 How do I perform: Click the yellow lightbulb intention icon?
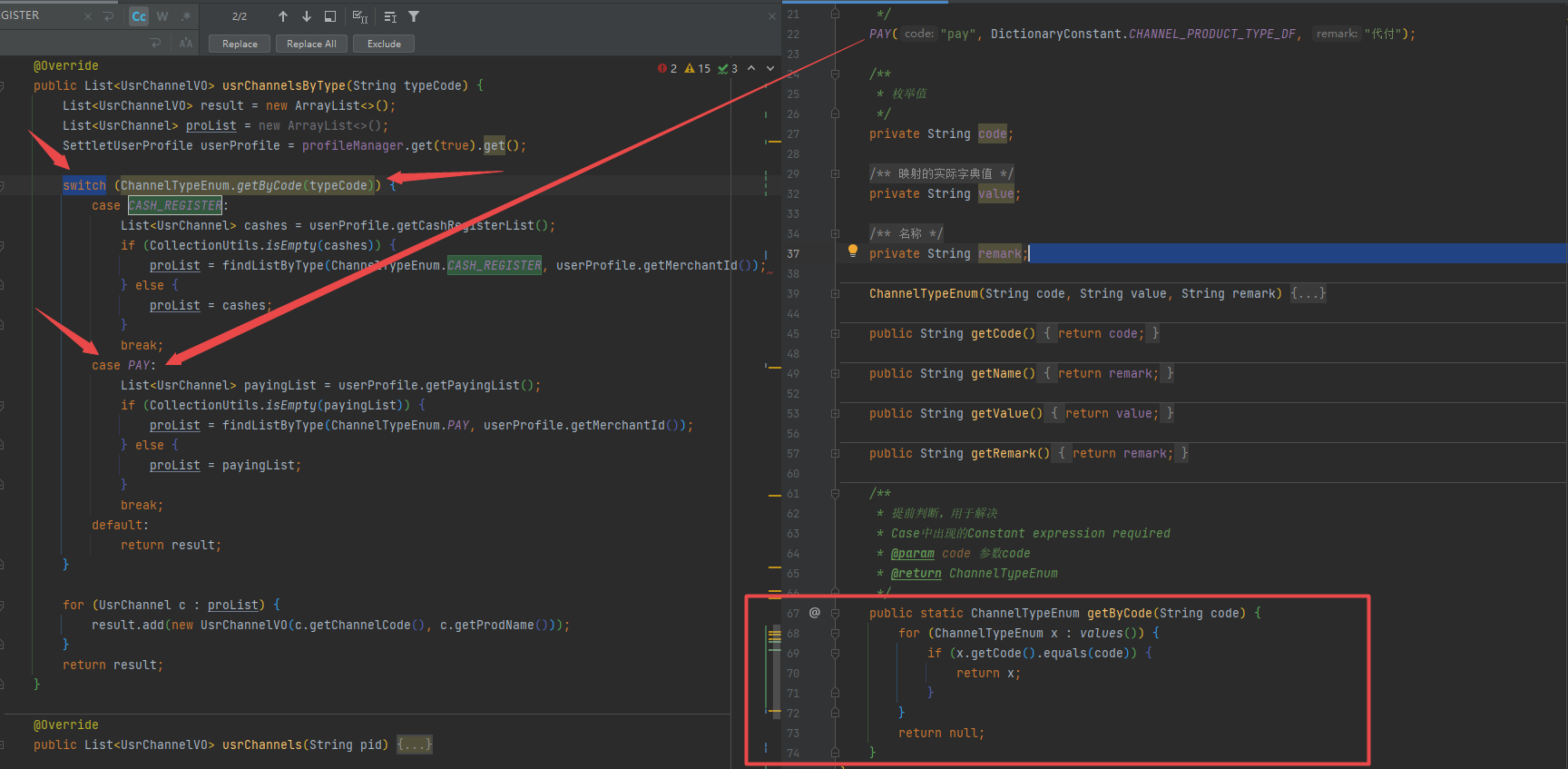coord(853,251)
